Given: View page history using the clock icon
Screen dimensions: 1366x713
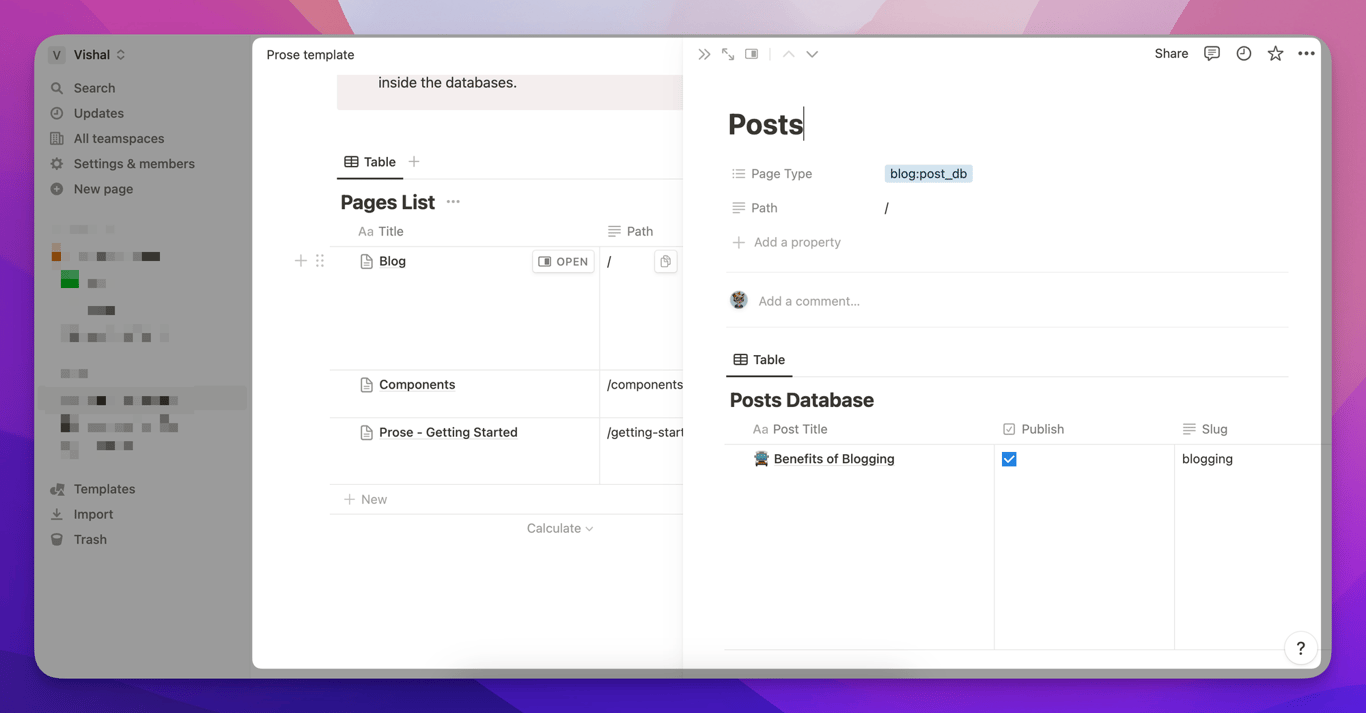Looking at the screenshot, I should (x=1244, y=54).
